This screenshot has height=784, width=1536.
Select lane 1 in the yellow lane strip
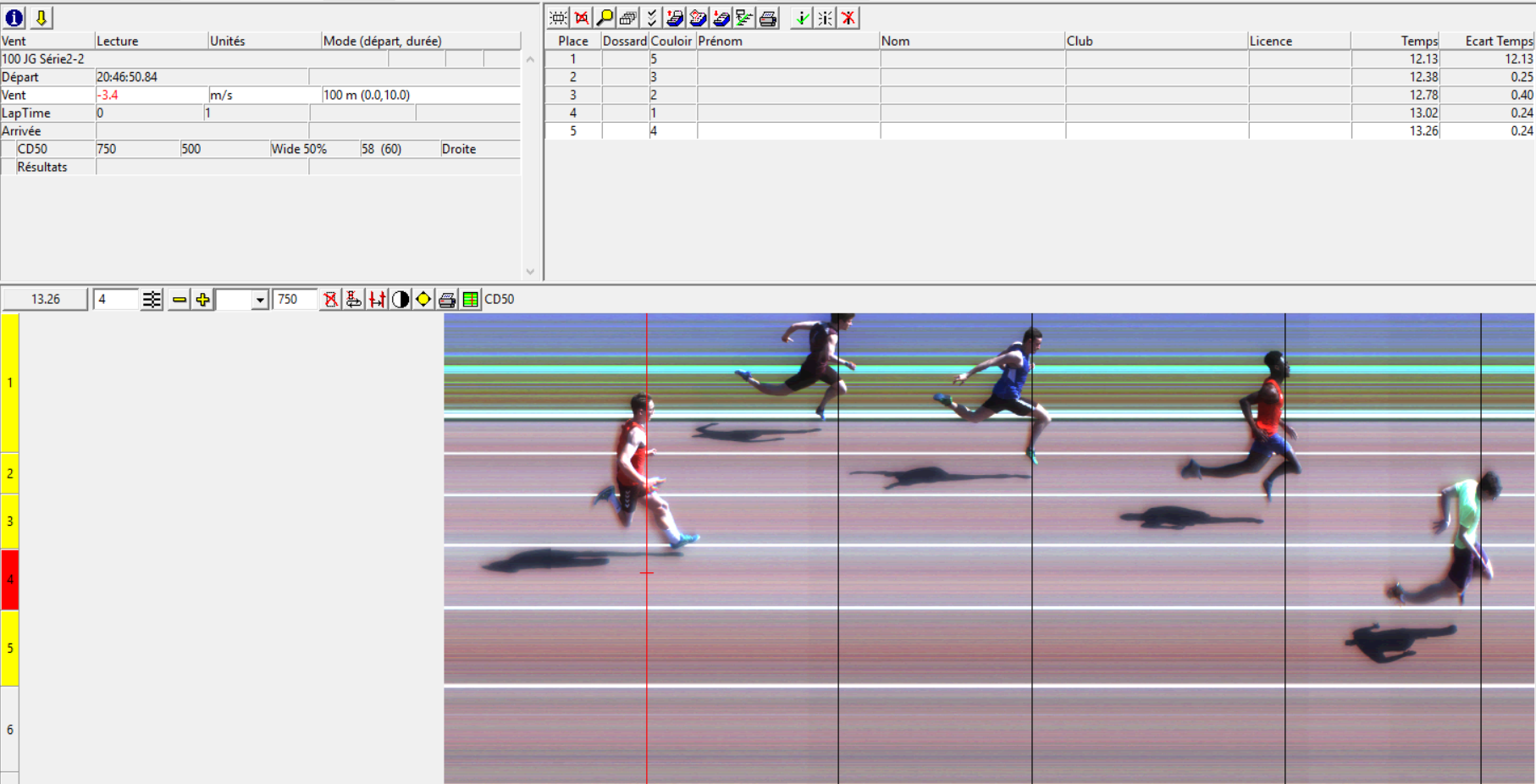9,383
